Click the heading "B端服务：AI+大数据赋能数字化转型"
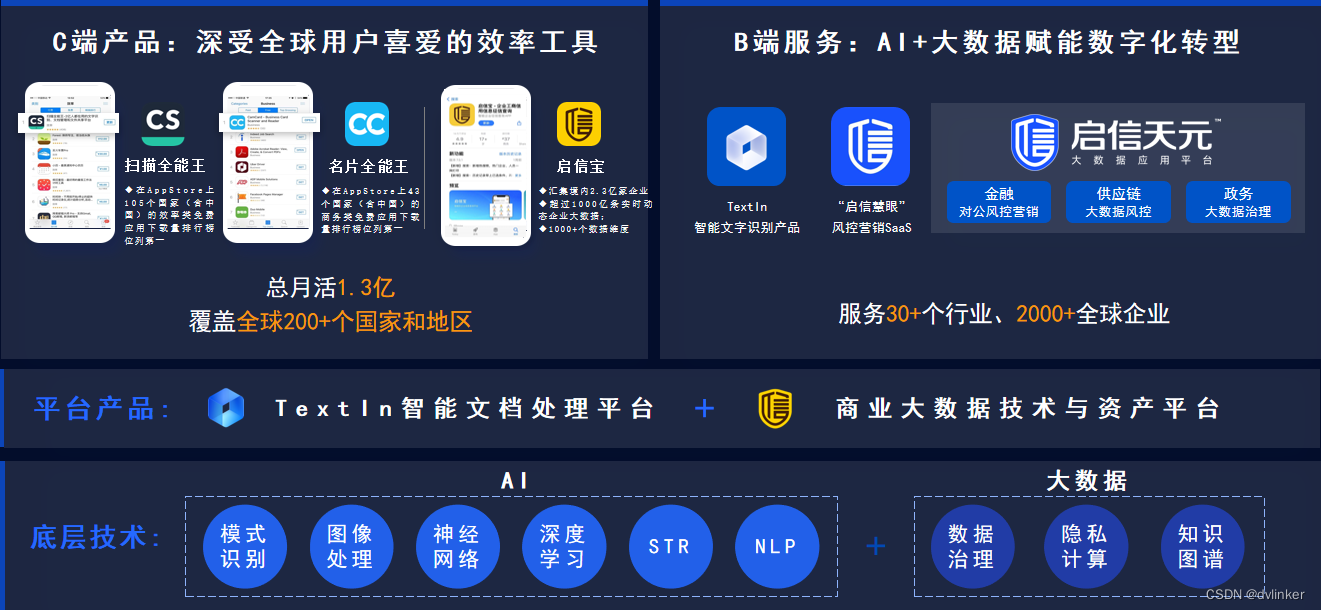 click(x=987, y=42)
